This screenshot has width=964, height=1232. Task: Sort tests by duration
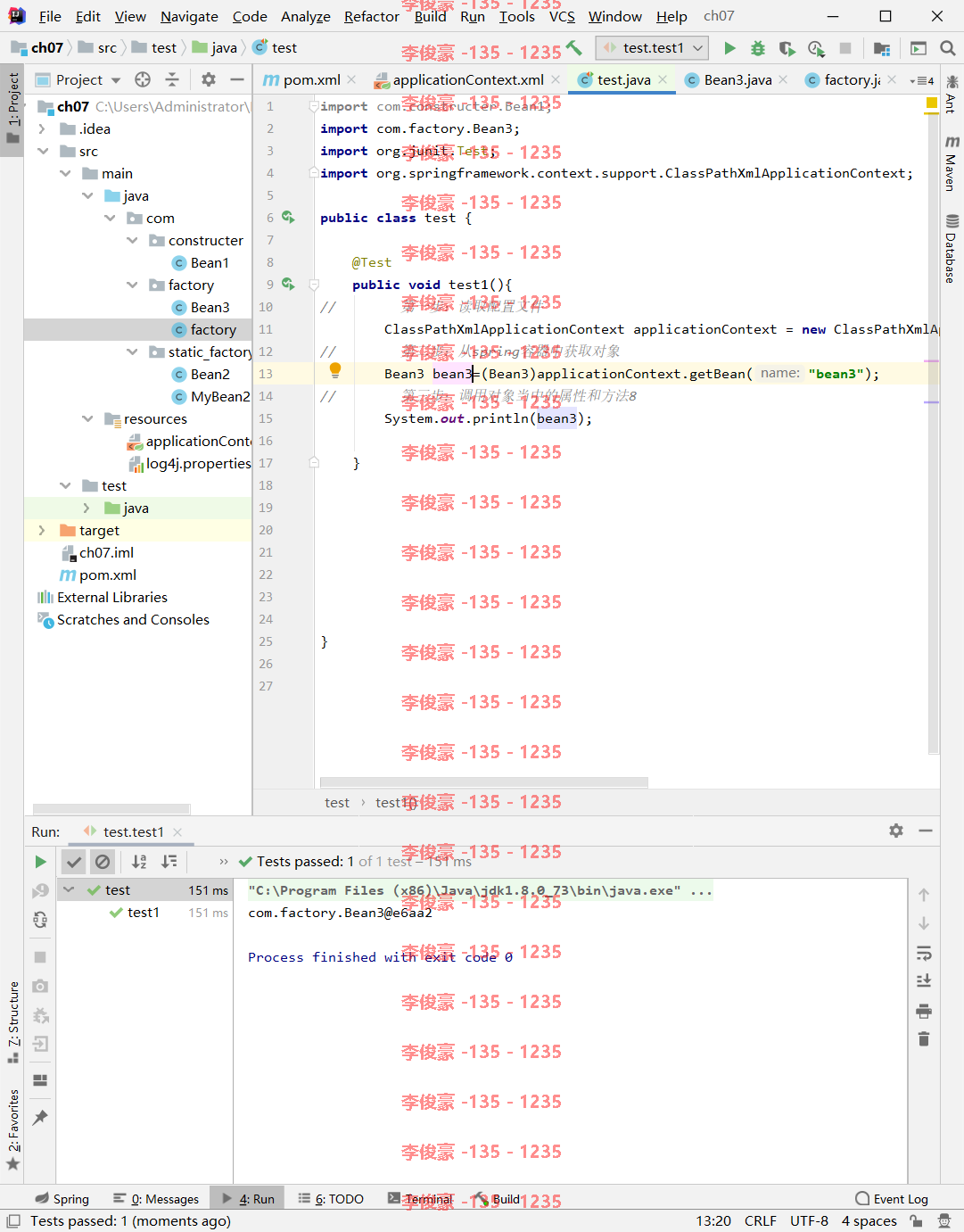[x=169, y=862]
